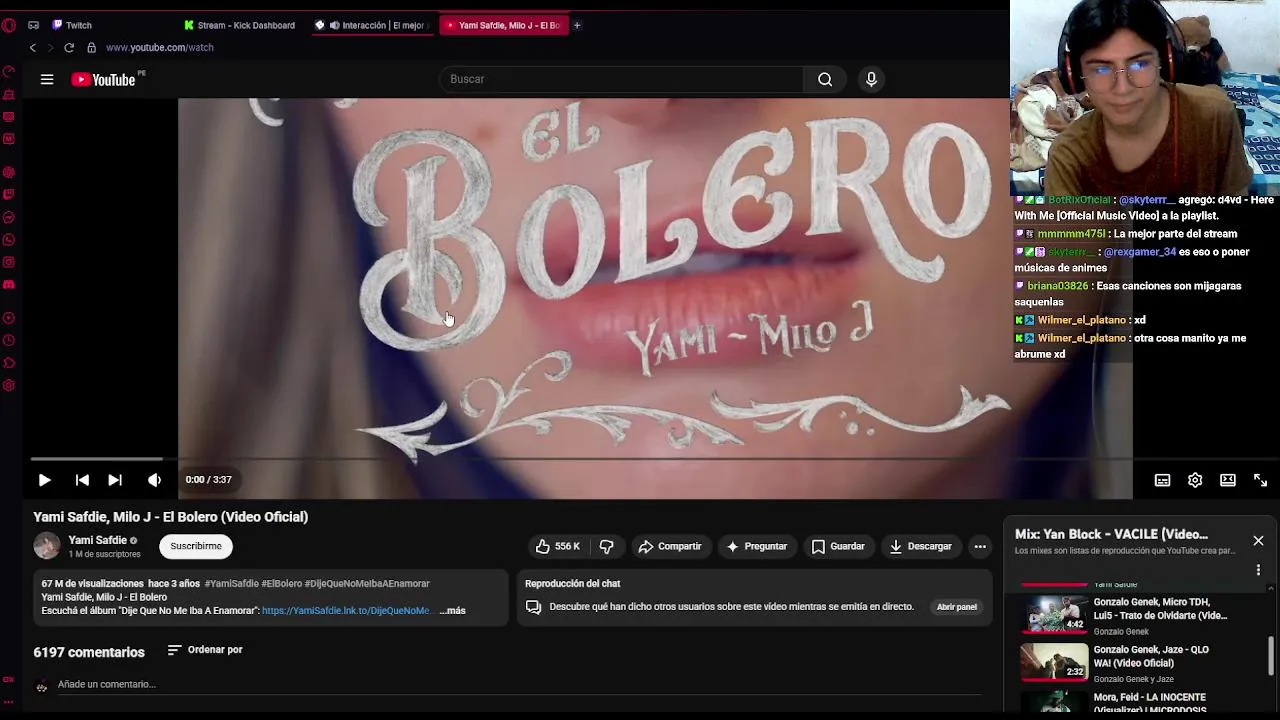The height and width of the screenshot is (720, 1280).
Task: Open the Opera workspaces icon beside tabs
Action: click(33, 25)
